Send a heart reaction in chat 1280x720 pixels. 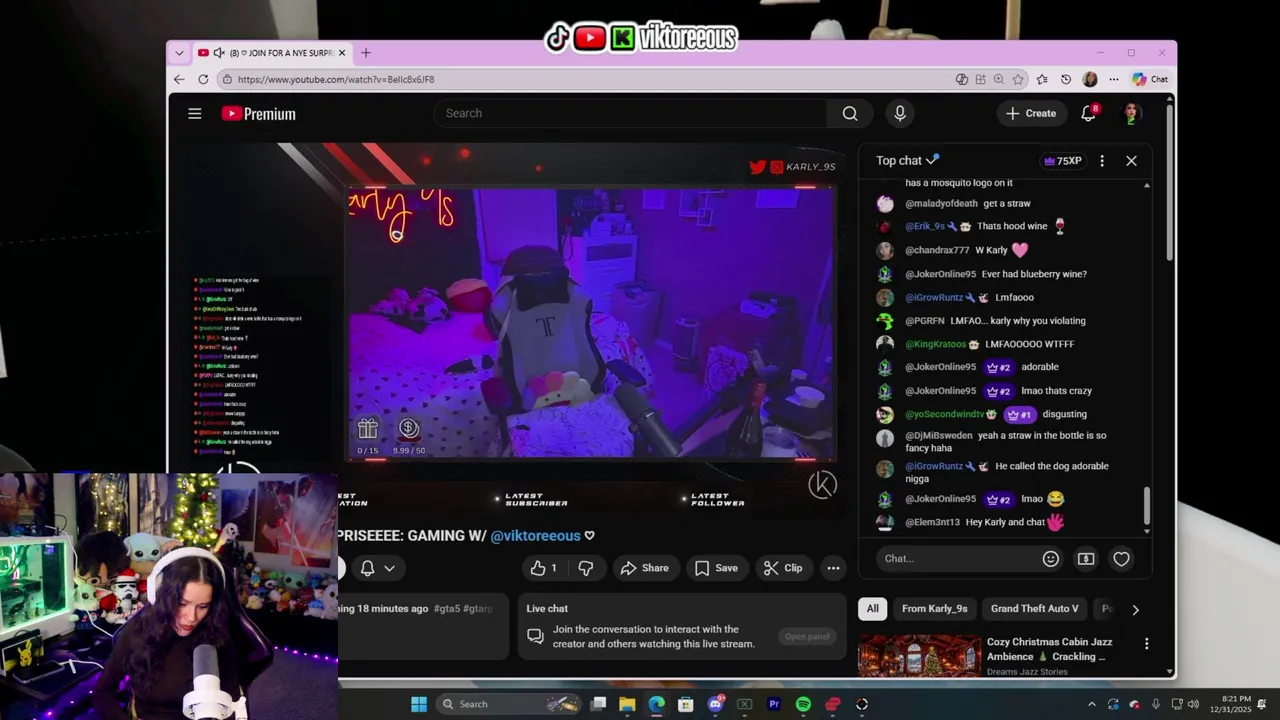[x=1121, y=559]
